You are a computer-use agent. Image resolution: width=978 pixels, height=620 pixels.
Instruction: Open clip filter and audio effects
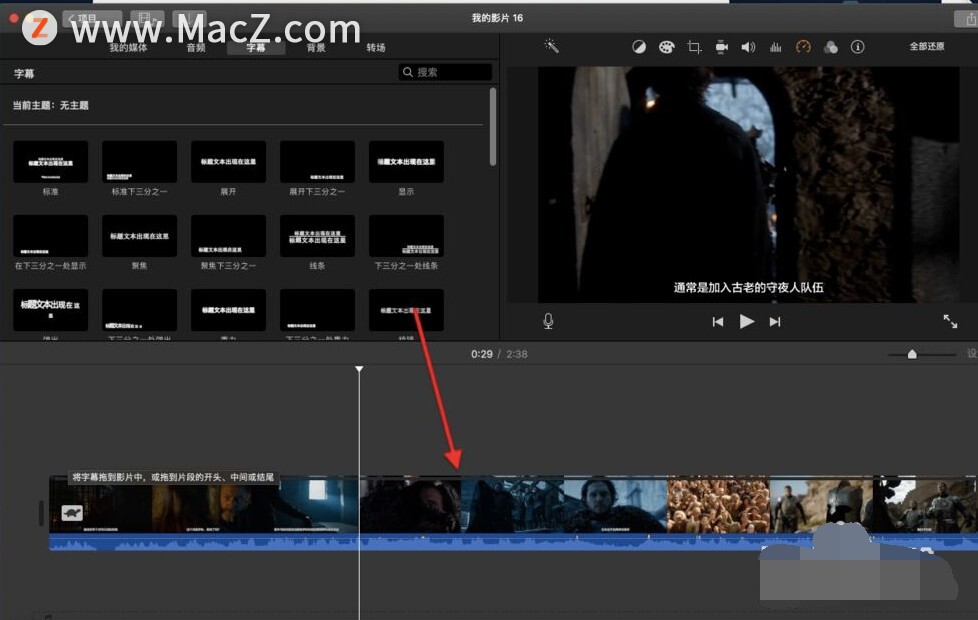(x=830, y=47)
